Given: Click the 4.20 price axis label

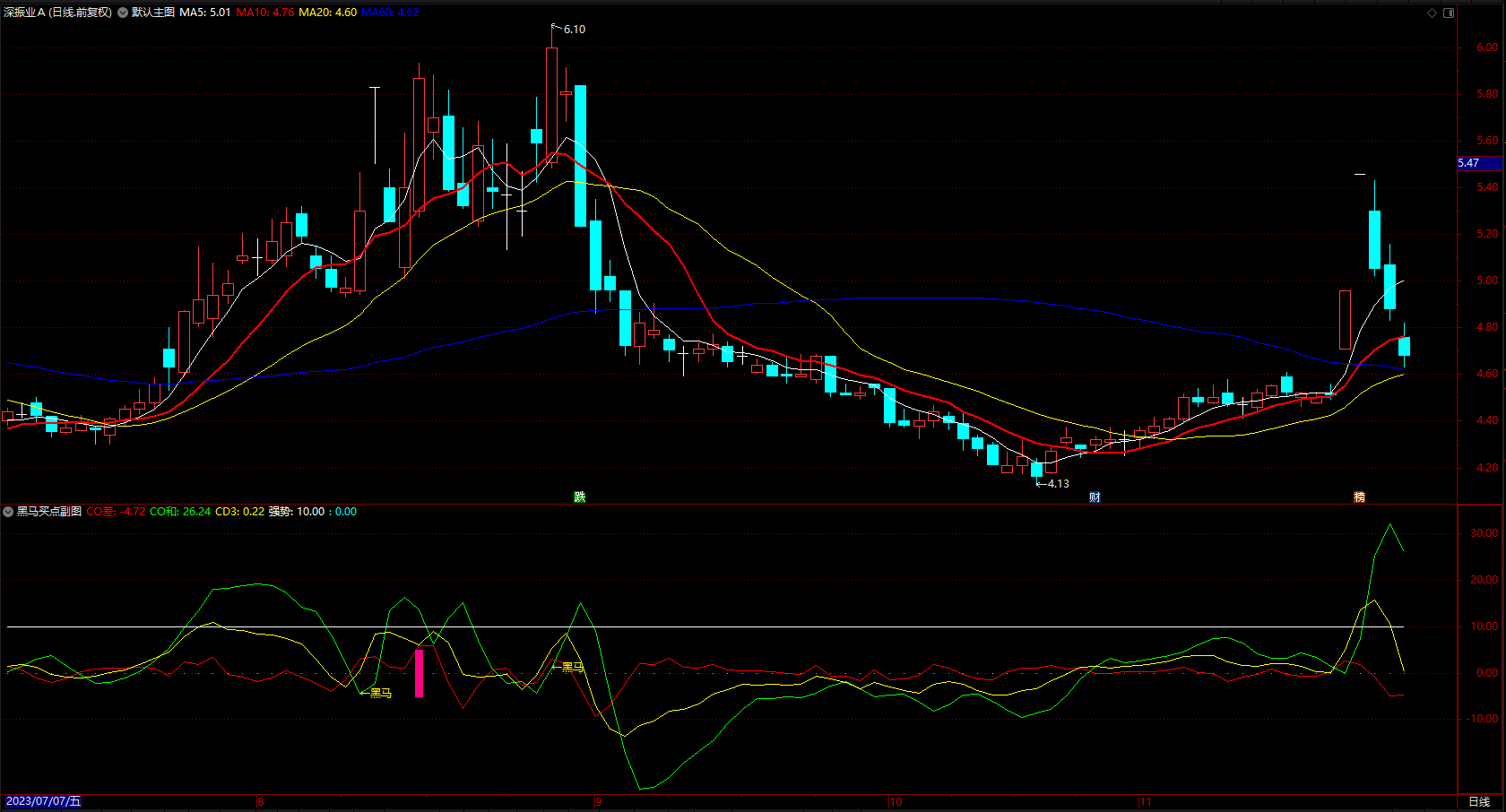Looking at the screenshot, I should pyautogui.click(x=1487, y=467).
